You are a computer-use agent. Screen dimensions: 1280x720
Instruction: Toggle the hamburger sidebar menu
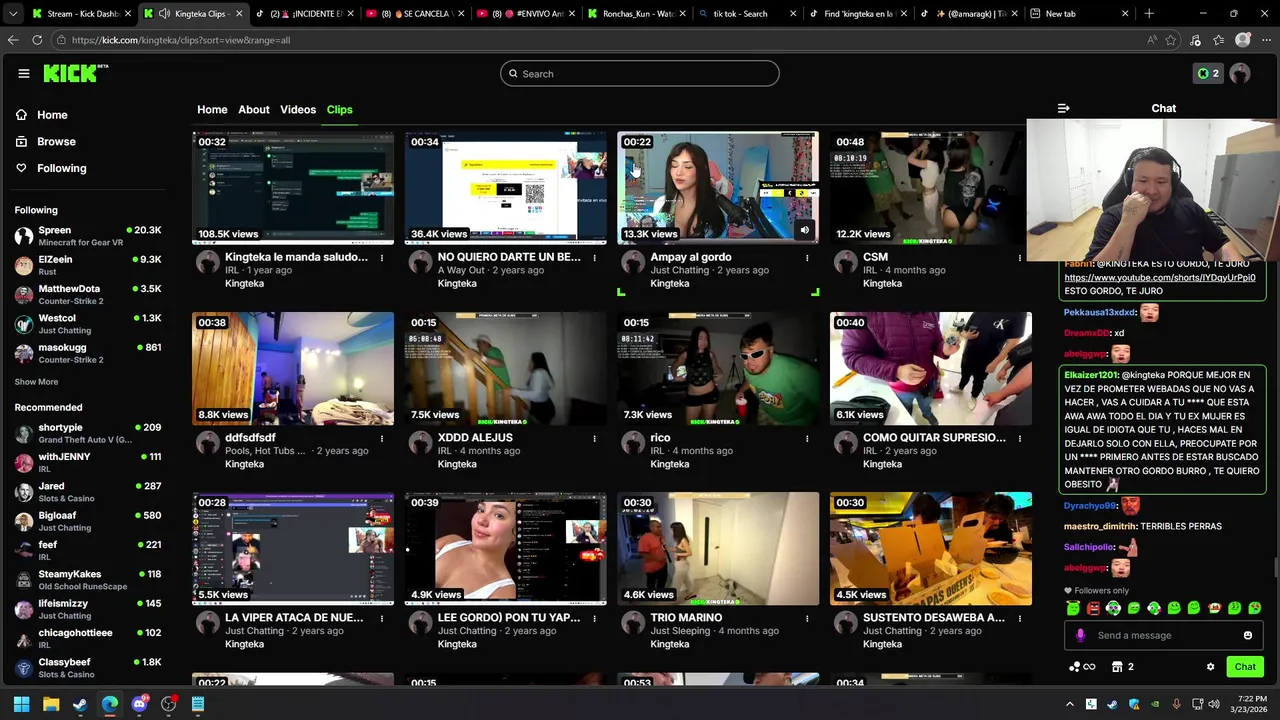(23, 73)
